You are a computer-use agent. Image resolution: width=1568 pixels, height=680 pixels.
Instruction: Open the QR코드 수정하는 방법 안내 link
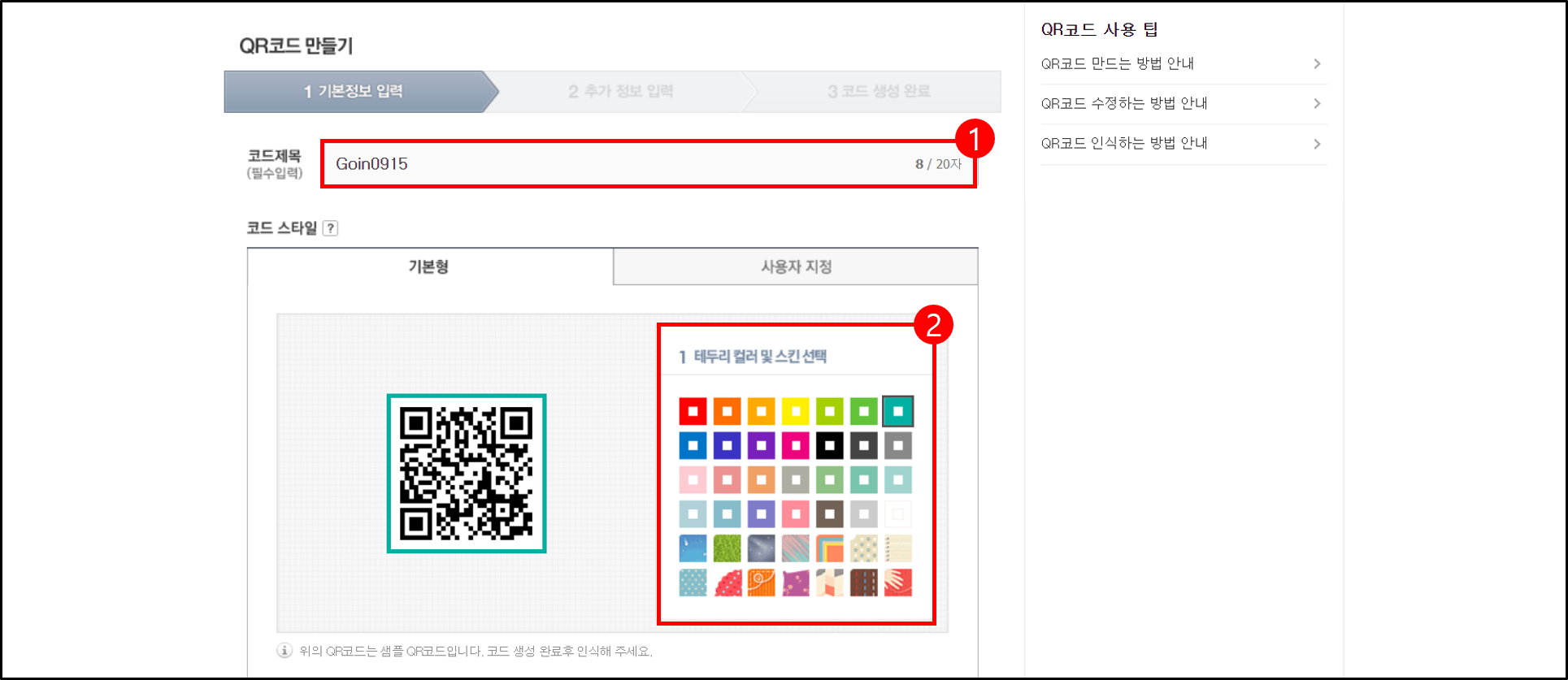point(1123,103)
